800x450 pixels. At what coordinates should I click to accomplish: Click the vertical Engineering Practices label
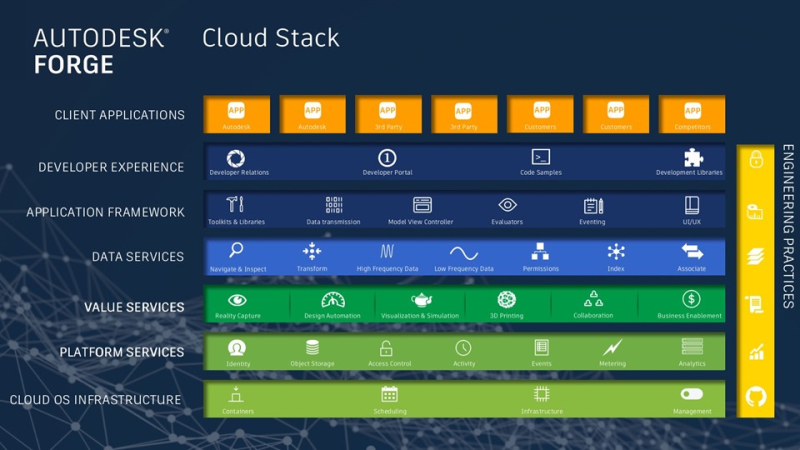point(788,227)
